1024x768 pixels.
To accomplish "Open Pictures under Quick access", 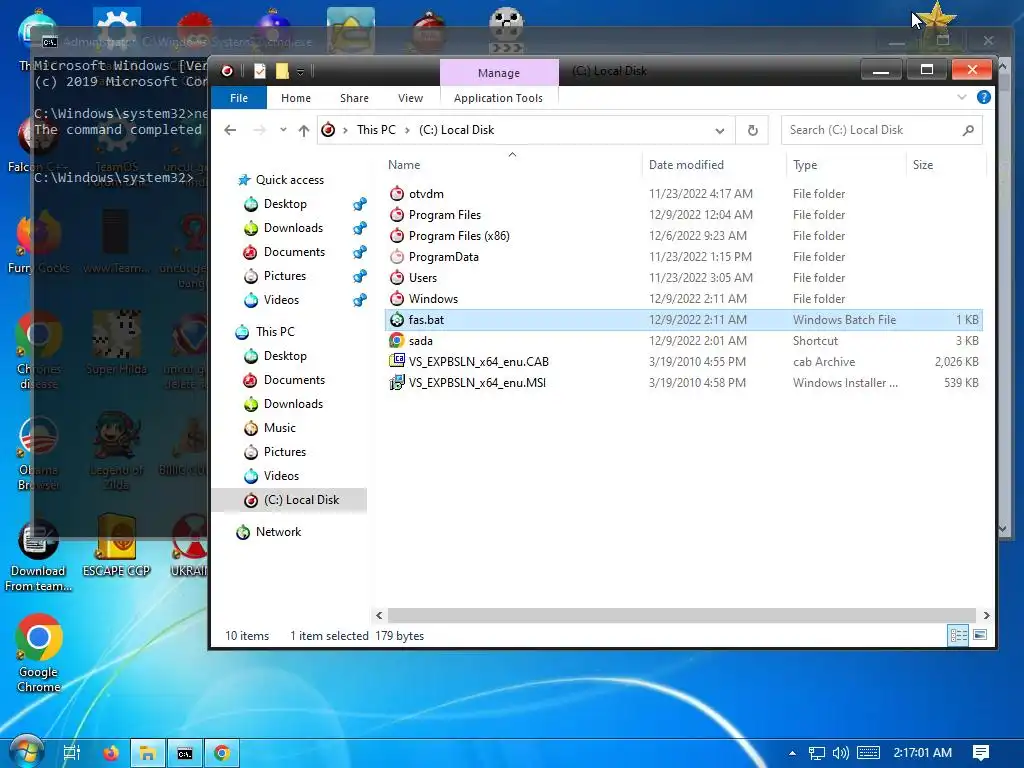I will 285,276.
